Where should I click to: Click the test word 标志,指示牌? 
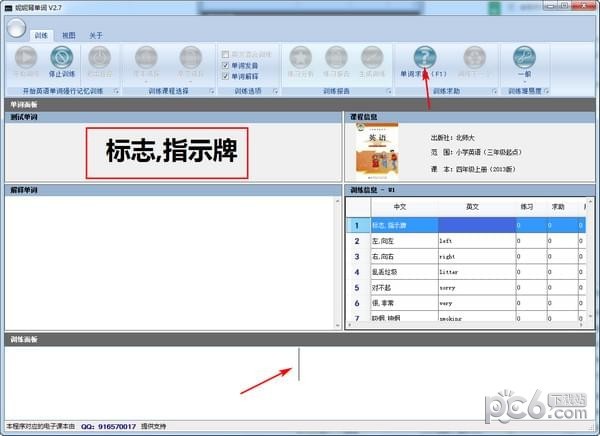tap(171, 152)
